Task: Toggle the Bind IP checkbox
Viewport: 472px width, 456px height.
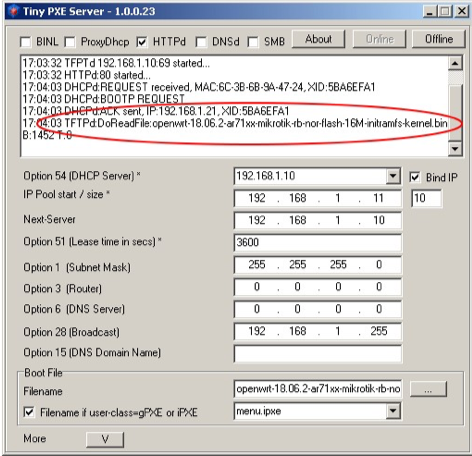Action: point(414,177)
